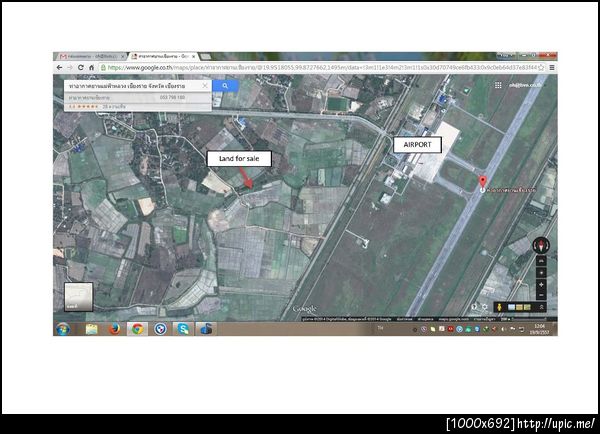Viewport: 600px width, 434px height.
Task: Zoom in with the plus button
Action: tap(541, 284)
